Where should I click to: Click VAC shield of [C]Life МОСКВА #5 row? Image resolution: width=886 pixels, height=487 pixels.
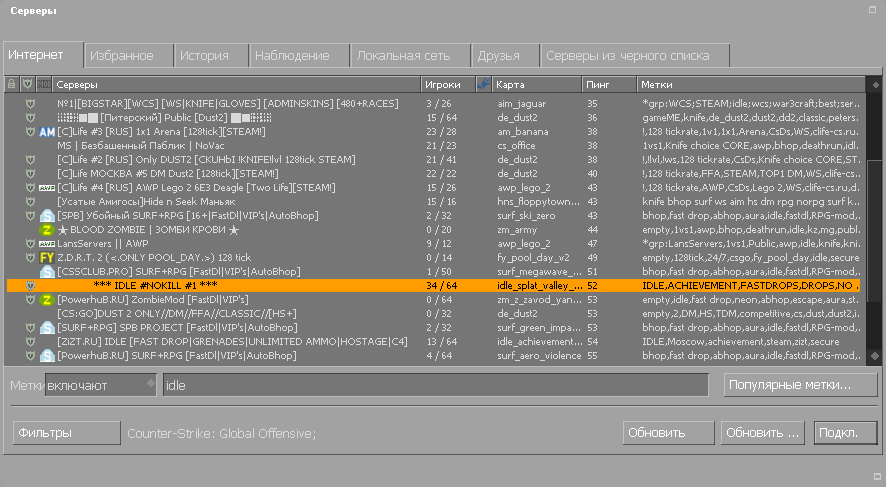point(31,173)
